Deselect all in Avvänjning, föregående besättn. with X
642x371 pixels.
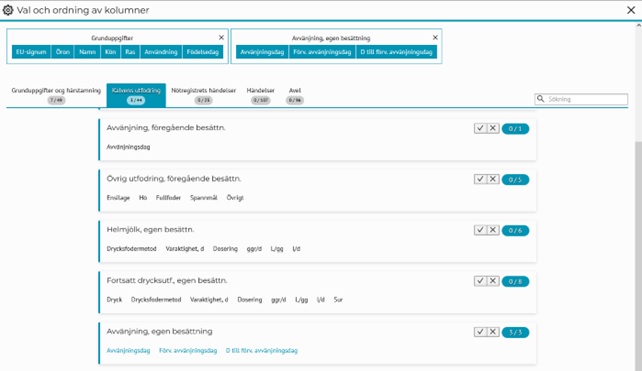pos(493,129)
